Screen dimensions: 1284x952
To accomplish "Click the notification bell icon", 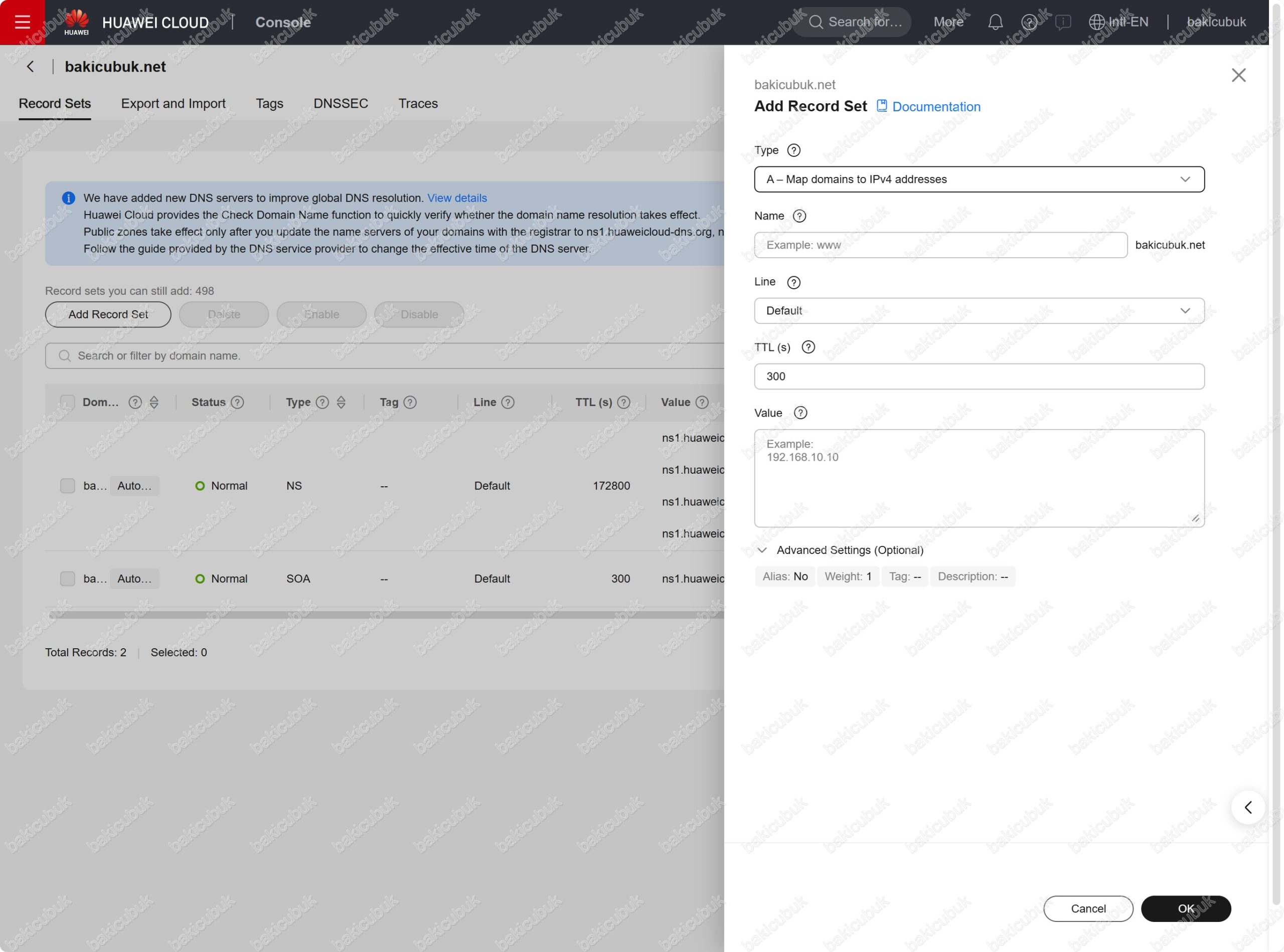I will click(x=995, y=22).
